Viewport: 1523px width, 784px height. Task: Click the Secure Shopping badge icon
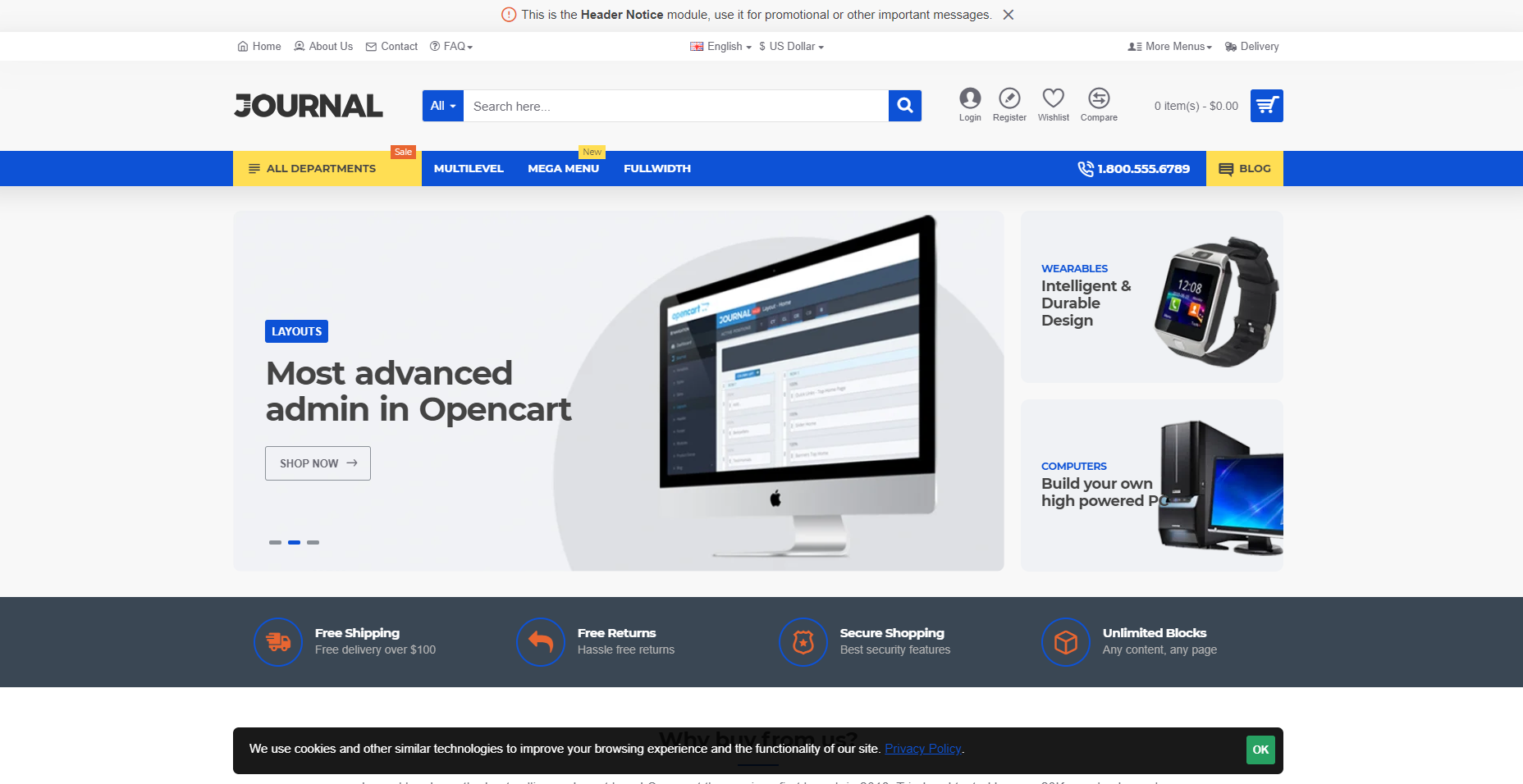[x=803, y=642]
